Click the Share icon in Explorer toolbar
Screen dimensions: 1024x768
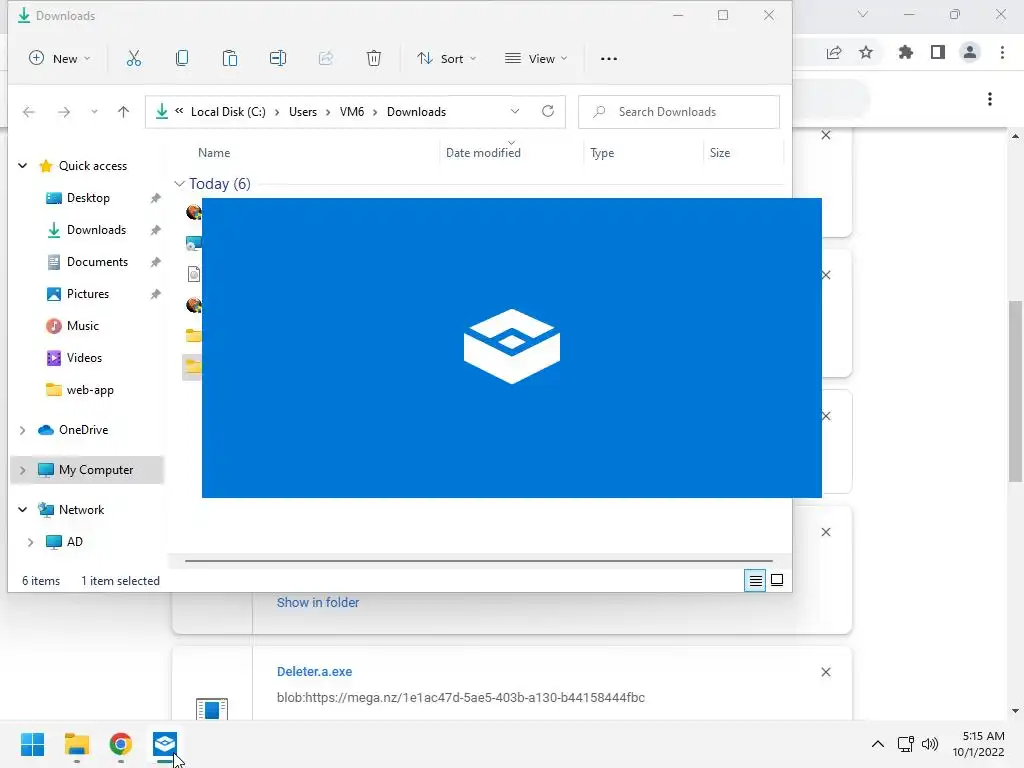coord(326,59)
